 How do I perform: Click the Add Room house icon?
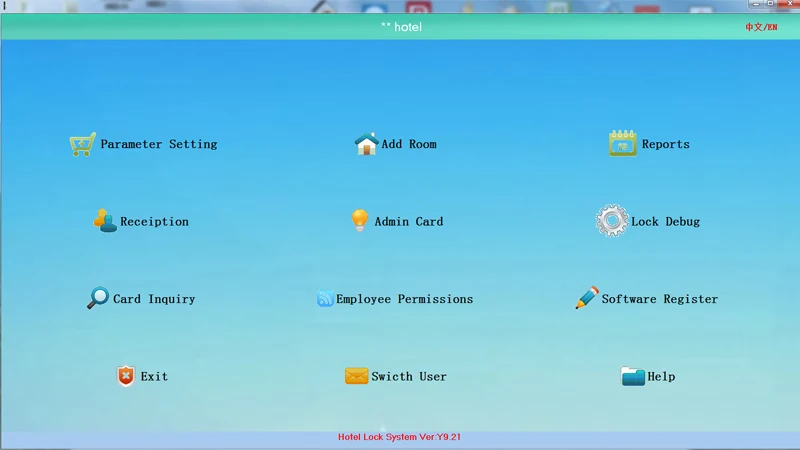click(x=366, y=144)
